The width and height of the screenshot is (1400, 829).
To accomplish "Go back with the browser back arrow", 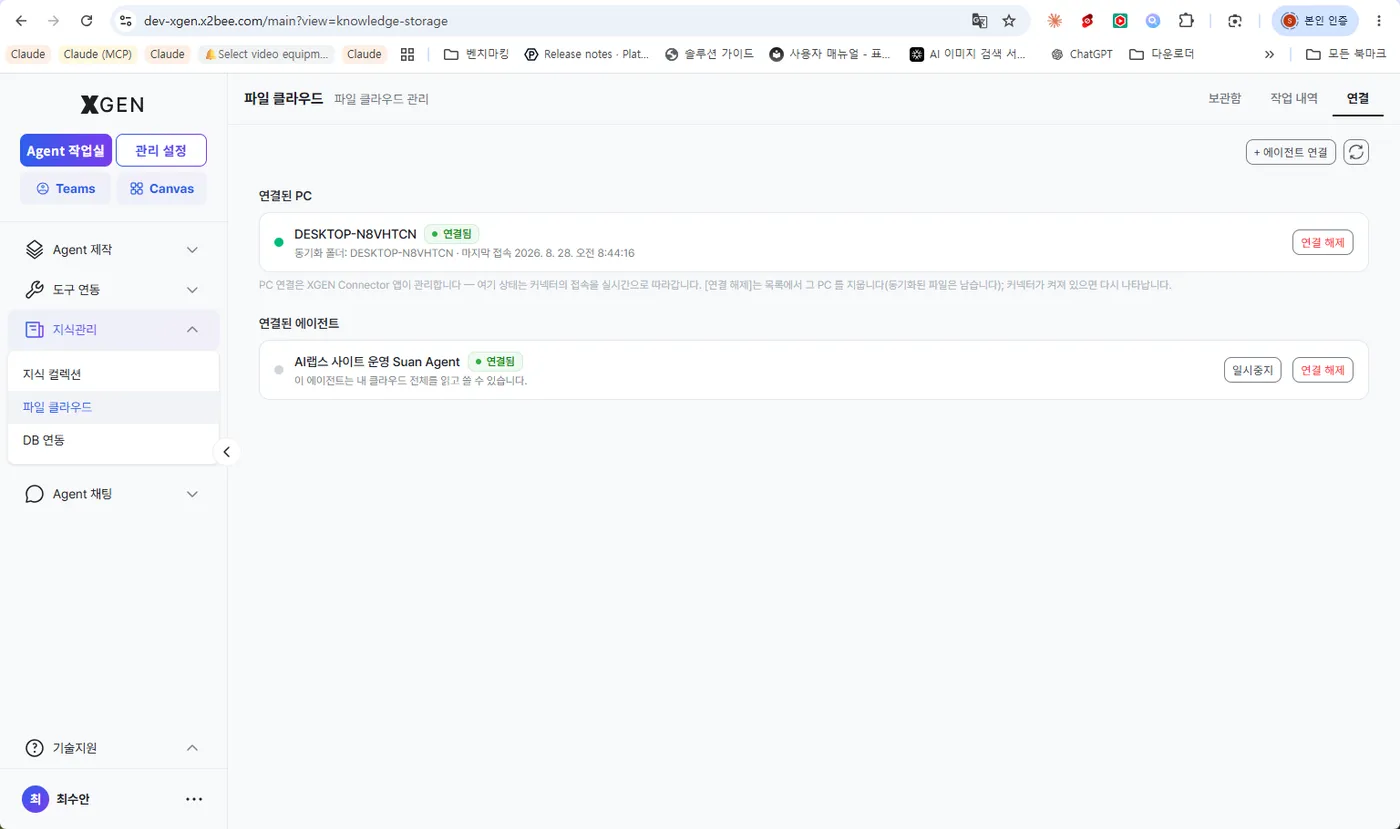I will tap(21, 20).
